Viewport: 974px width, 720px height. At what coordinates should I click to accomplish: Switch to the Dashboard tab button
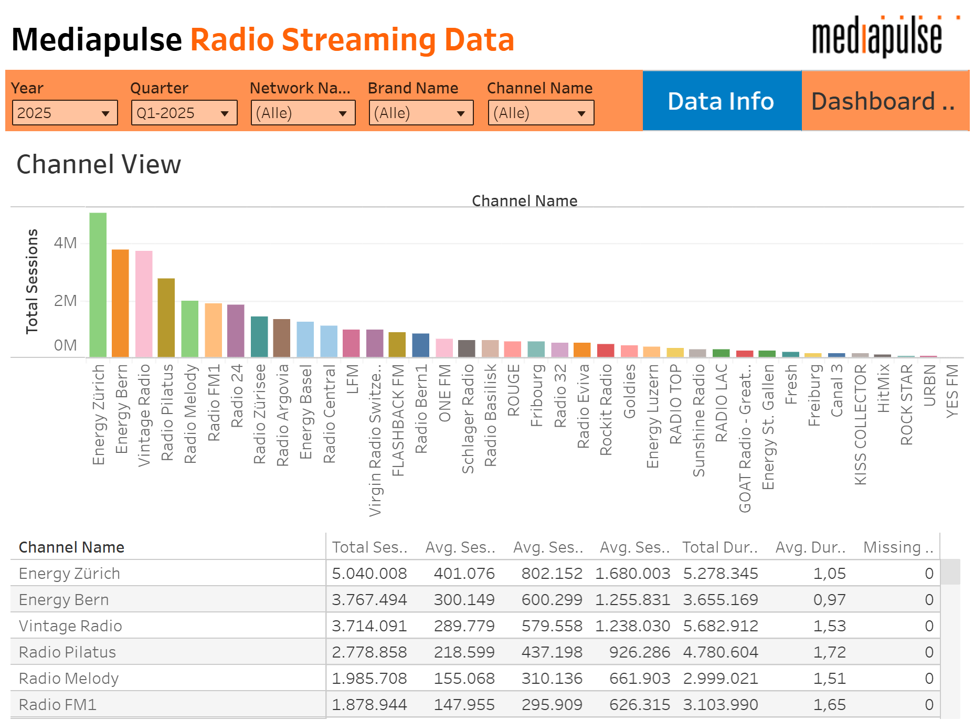pos(884,101)
